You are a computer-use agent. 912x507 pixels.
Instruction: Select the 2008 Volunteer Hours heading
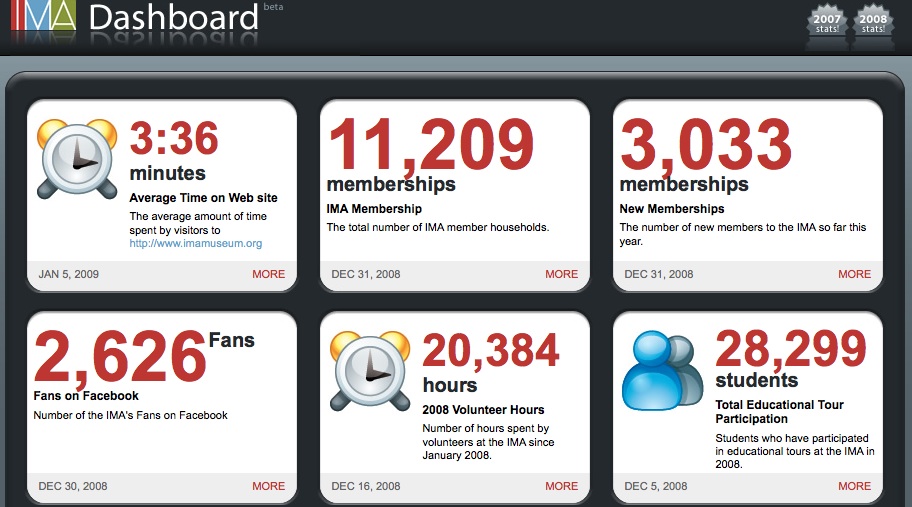(483, 410)
